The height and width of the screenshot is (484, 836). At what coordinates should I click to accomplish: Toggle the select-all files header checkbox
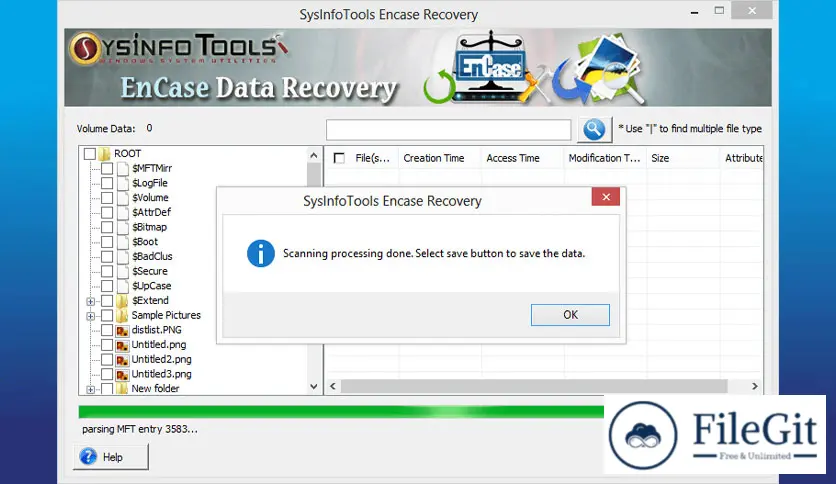tap(339, 158)
